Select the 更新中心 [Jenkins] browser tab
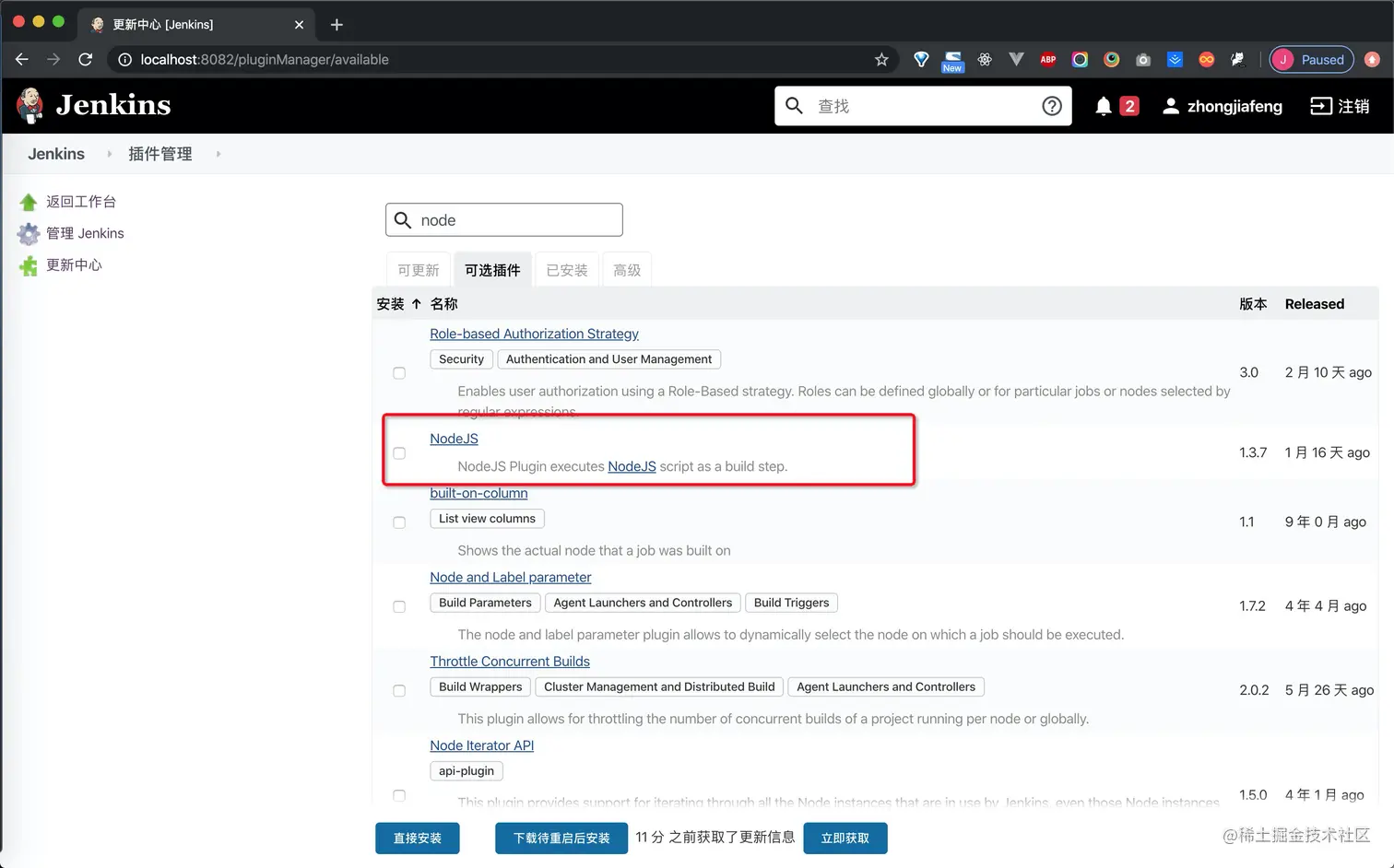Screen dimensions: 1394x868 click(x=195, y=25)
